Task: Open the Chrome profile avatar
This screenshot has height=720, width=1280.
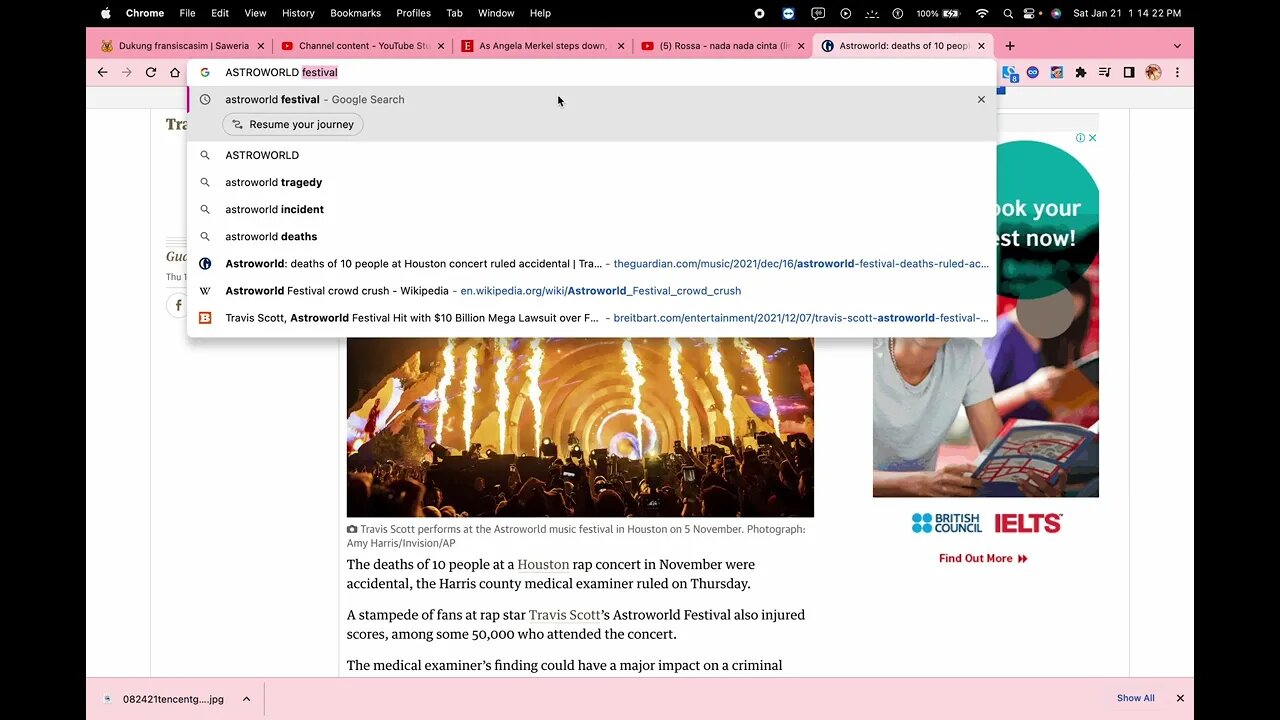Action: click(x=1153, y=72)
